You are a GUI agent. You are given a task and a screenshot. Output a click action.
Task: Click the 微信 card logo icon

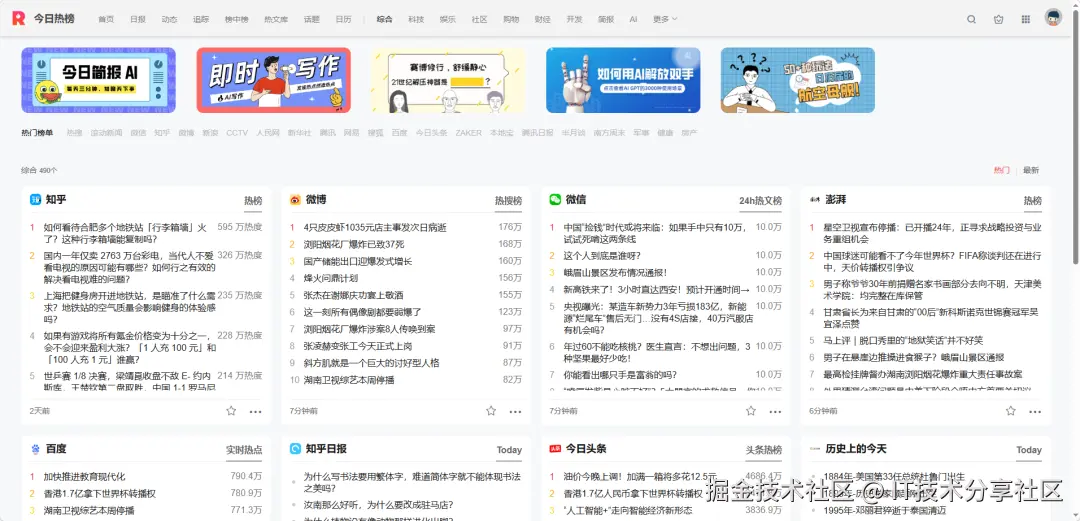pyautogui.click(x=555, y=200)
